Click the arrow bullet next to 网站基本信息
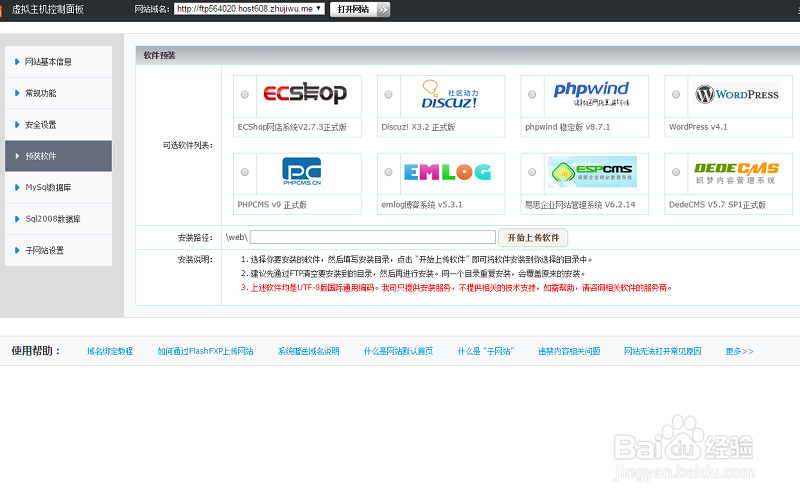Image resolution: width=800 pixels, height=500 pixels. coord(17,62)
